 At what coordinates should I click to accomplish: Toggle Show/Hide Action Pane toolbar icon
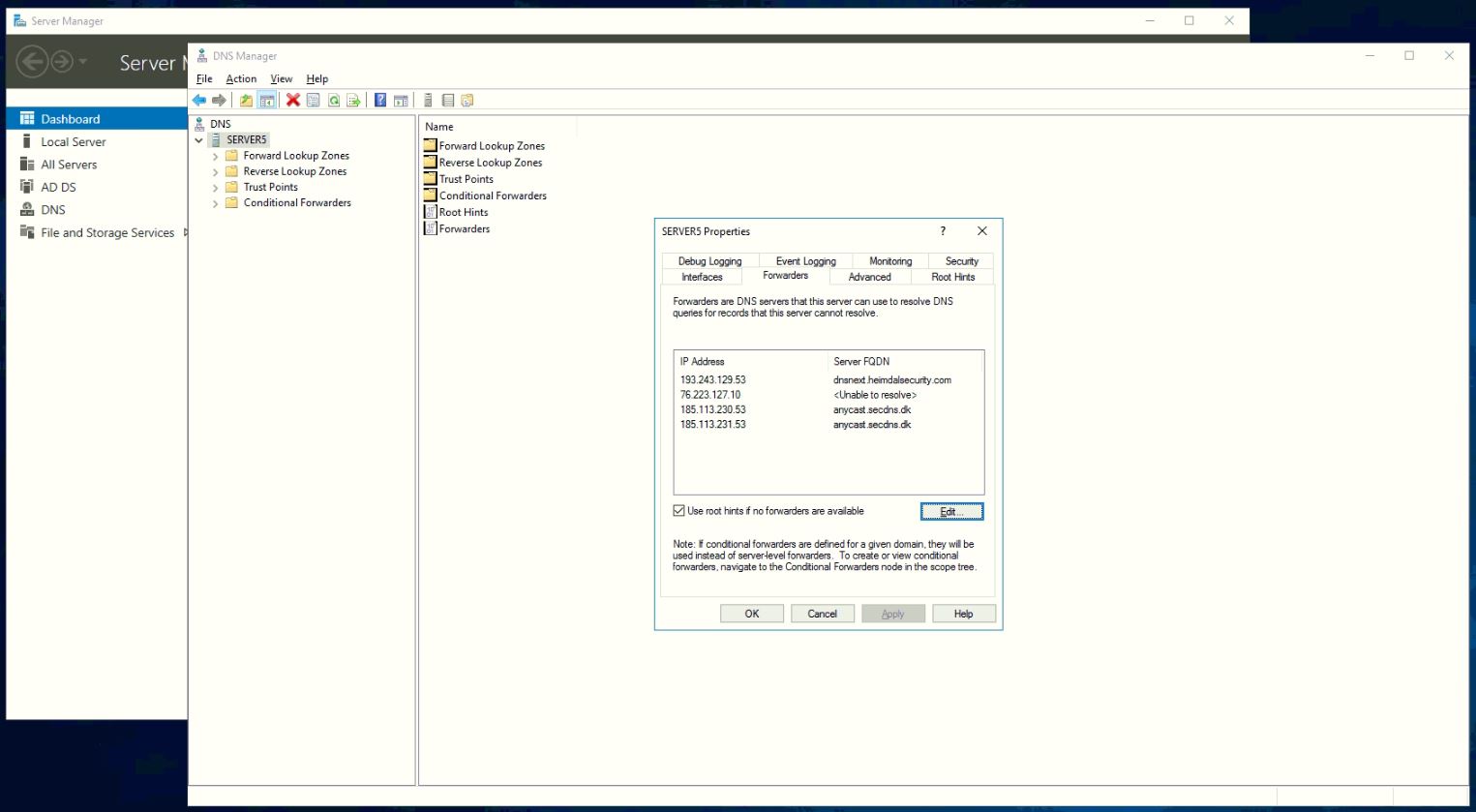click(401, 101)
